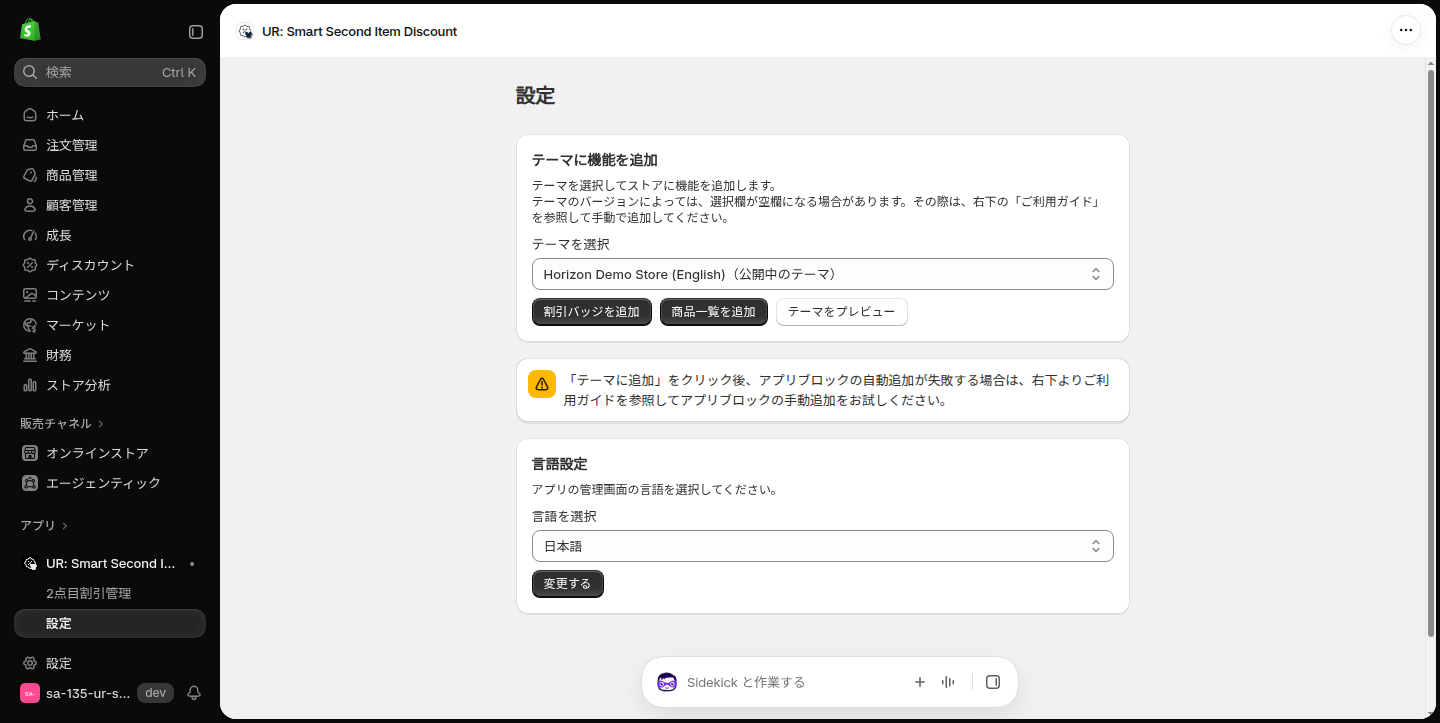Click the notification bell icon
The height and width of the screenshot is (723, 1440).
point(194,693)
